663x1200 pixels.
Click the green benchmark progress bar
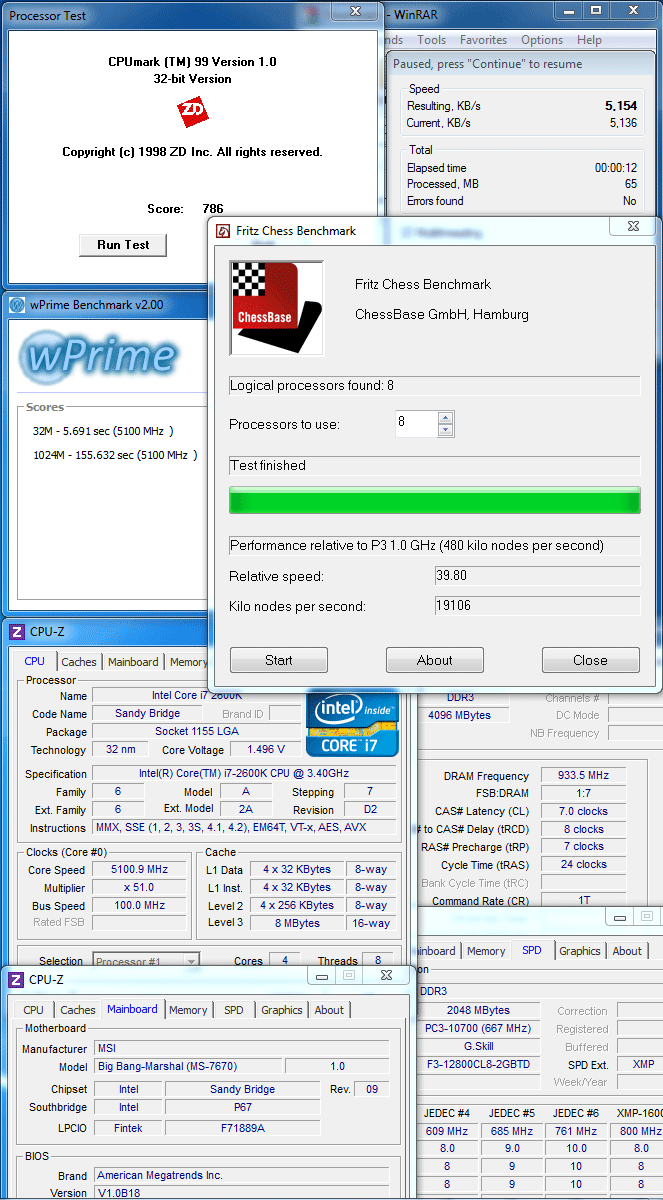coord(435,501)
